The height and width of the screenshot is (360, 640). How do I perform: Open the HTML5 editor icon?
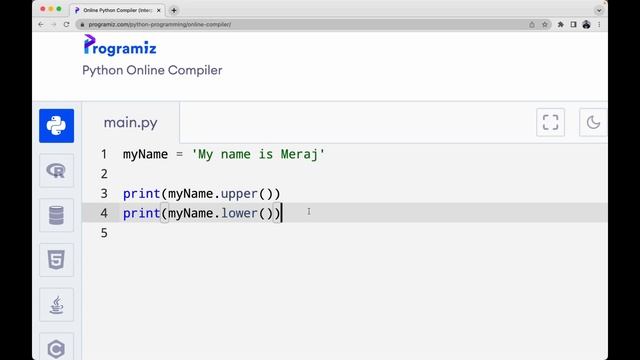click(56, 260)
